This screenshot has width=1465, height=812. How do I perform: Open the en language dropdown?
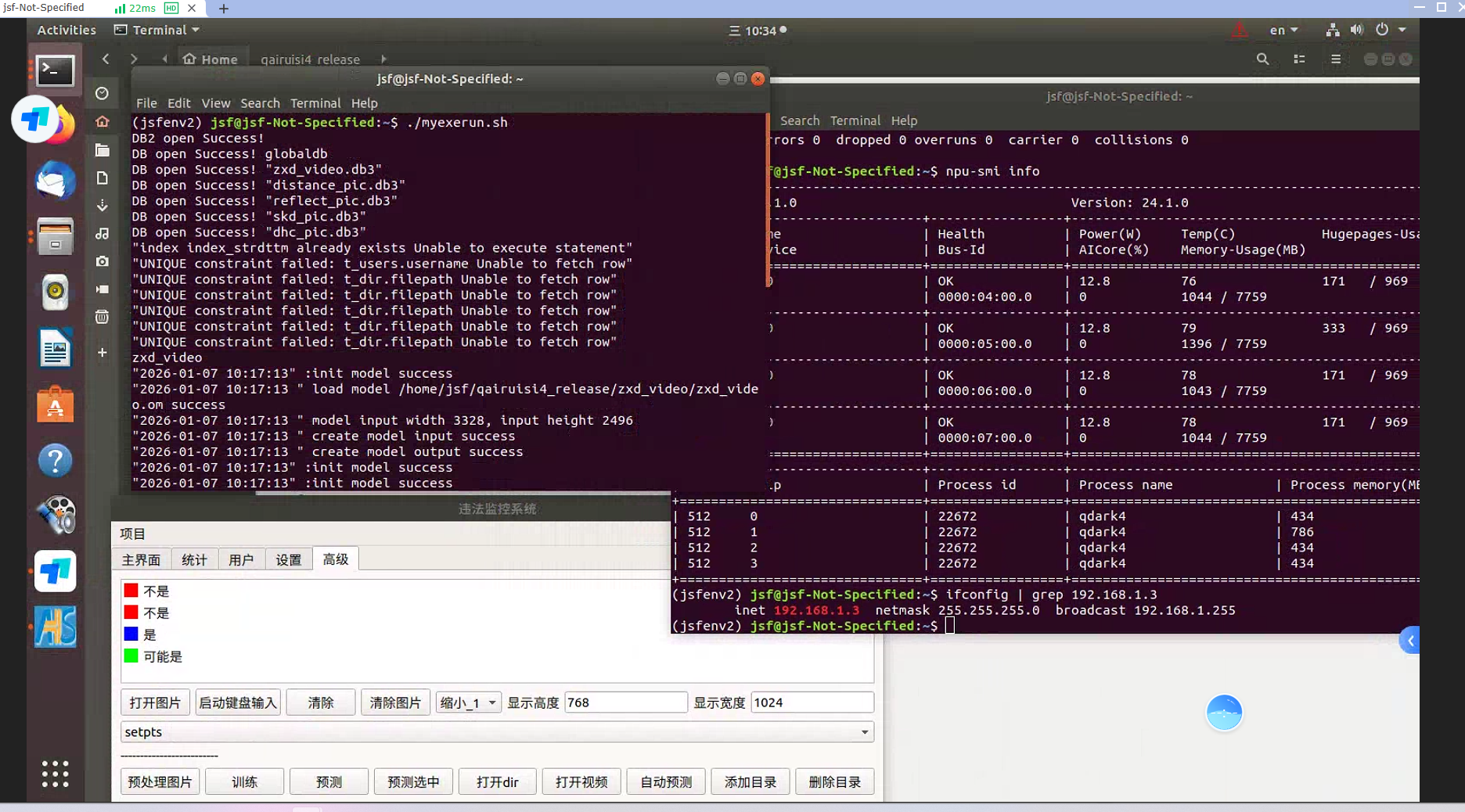(x=1283, y=30)
